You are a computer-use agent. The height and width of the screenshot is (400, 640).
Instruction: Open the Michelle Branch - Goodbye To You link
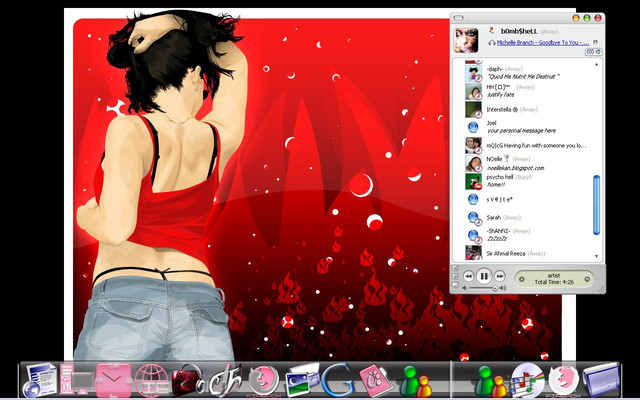543,42
